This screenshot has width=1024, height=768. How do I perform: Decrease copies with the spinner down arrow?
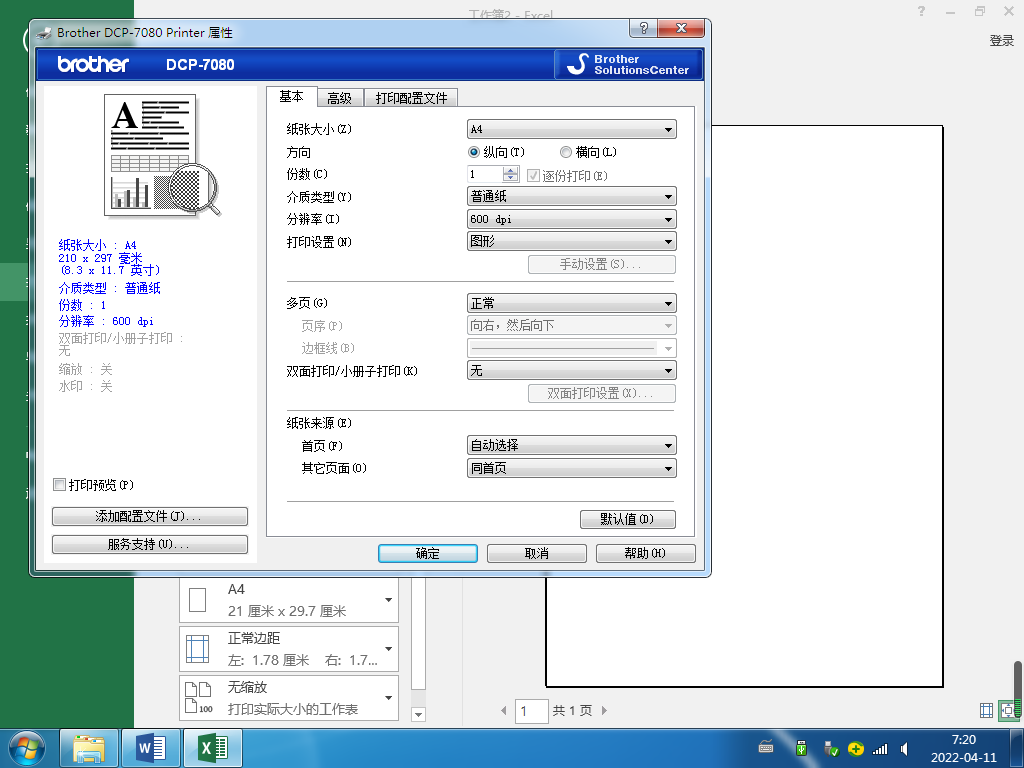(x=511, y=178)
